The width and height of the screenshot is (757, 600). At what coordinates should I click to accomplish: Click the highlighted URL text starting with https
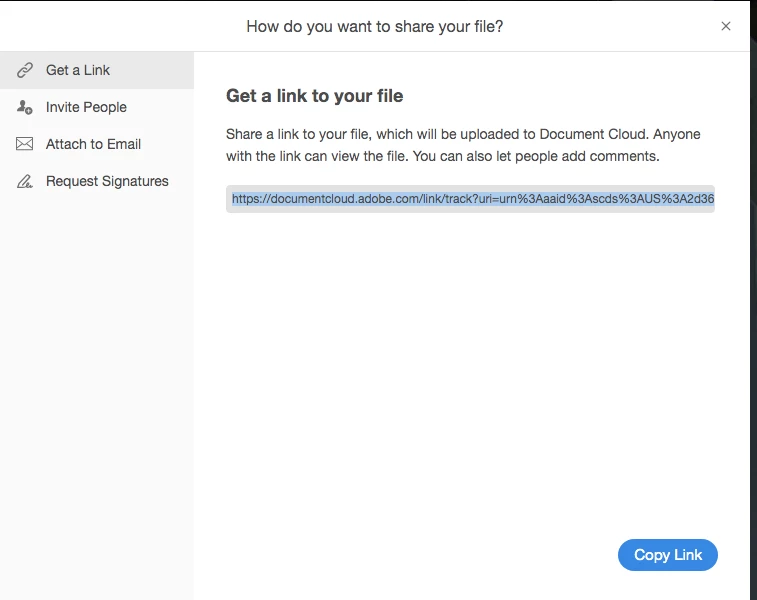tap(473, 199)
